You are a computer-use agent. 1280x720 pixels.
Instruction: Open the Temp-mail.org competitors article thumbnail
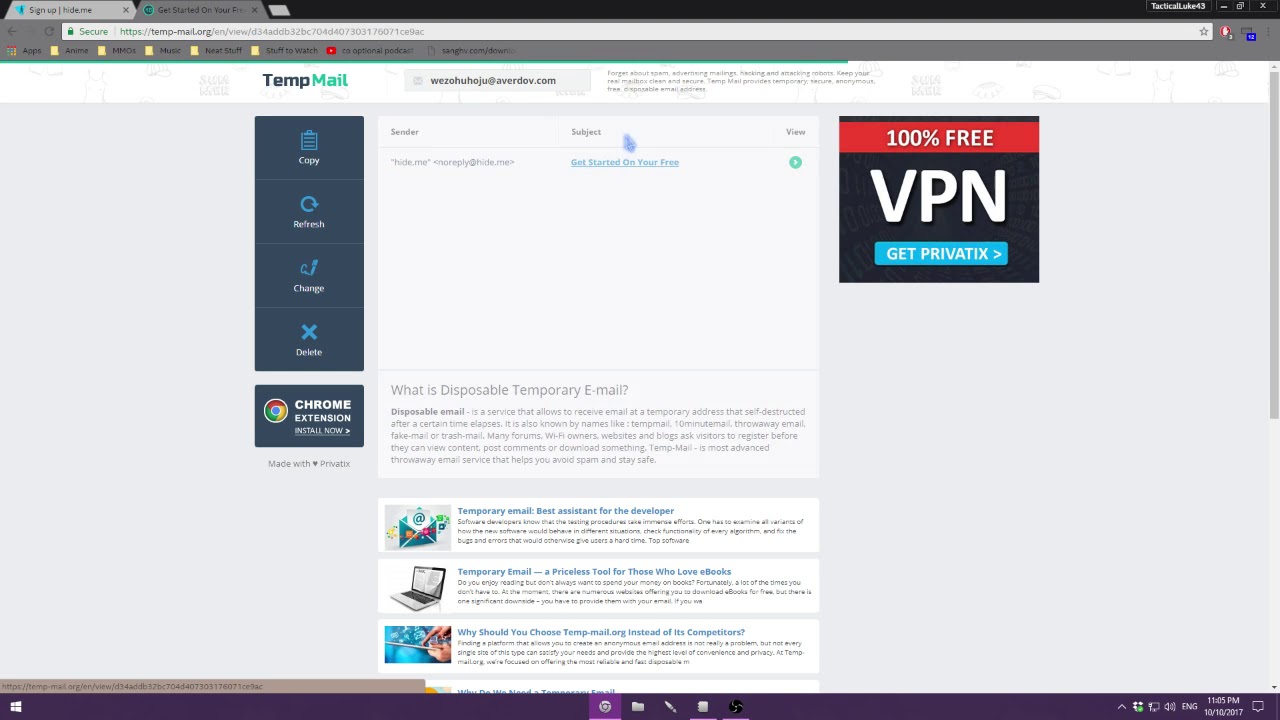pos(418,645)
